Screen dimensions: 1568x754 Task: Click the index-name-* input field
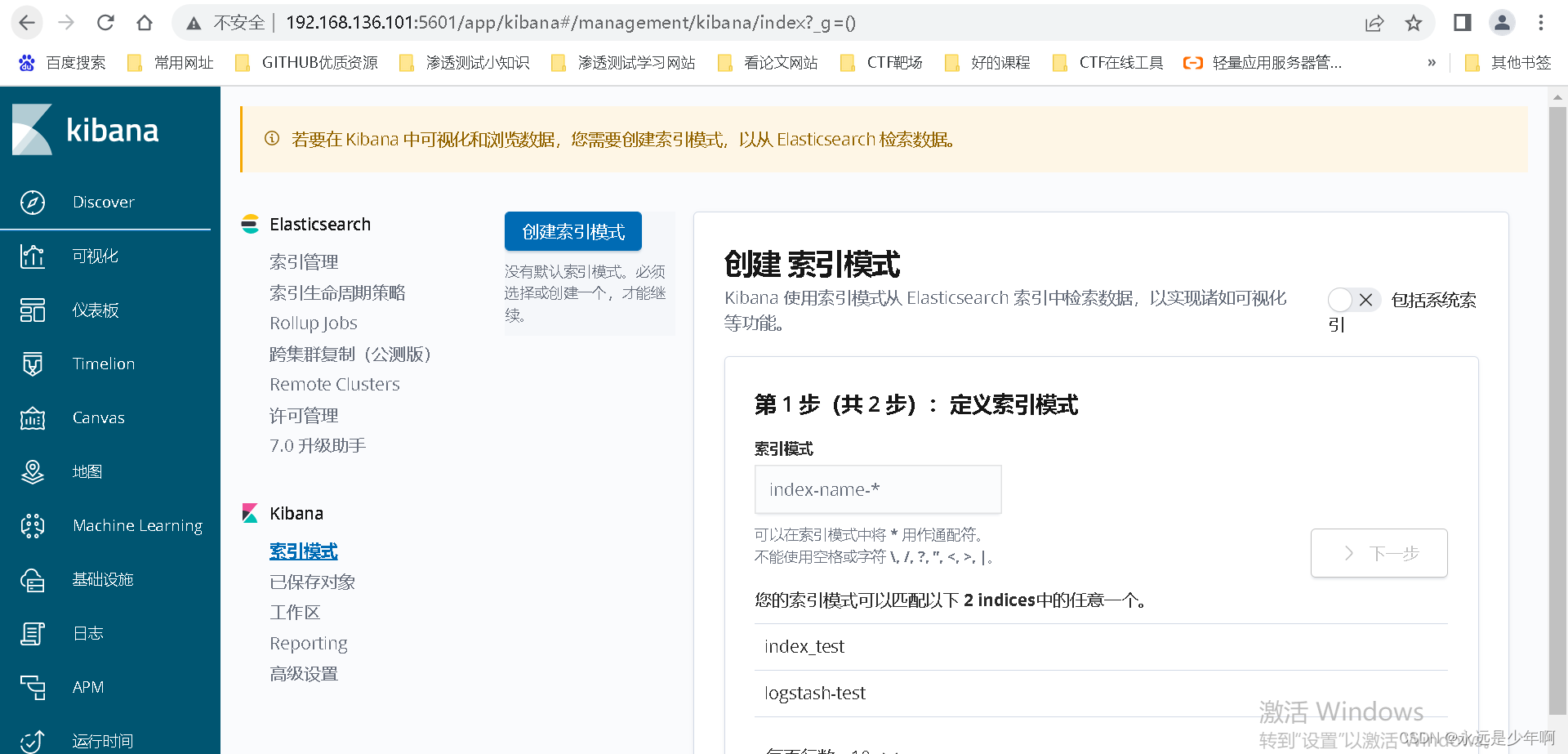(877, 489)
